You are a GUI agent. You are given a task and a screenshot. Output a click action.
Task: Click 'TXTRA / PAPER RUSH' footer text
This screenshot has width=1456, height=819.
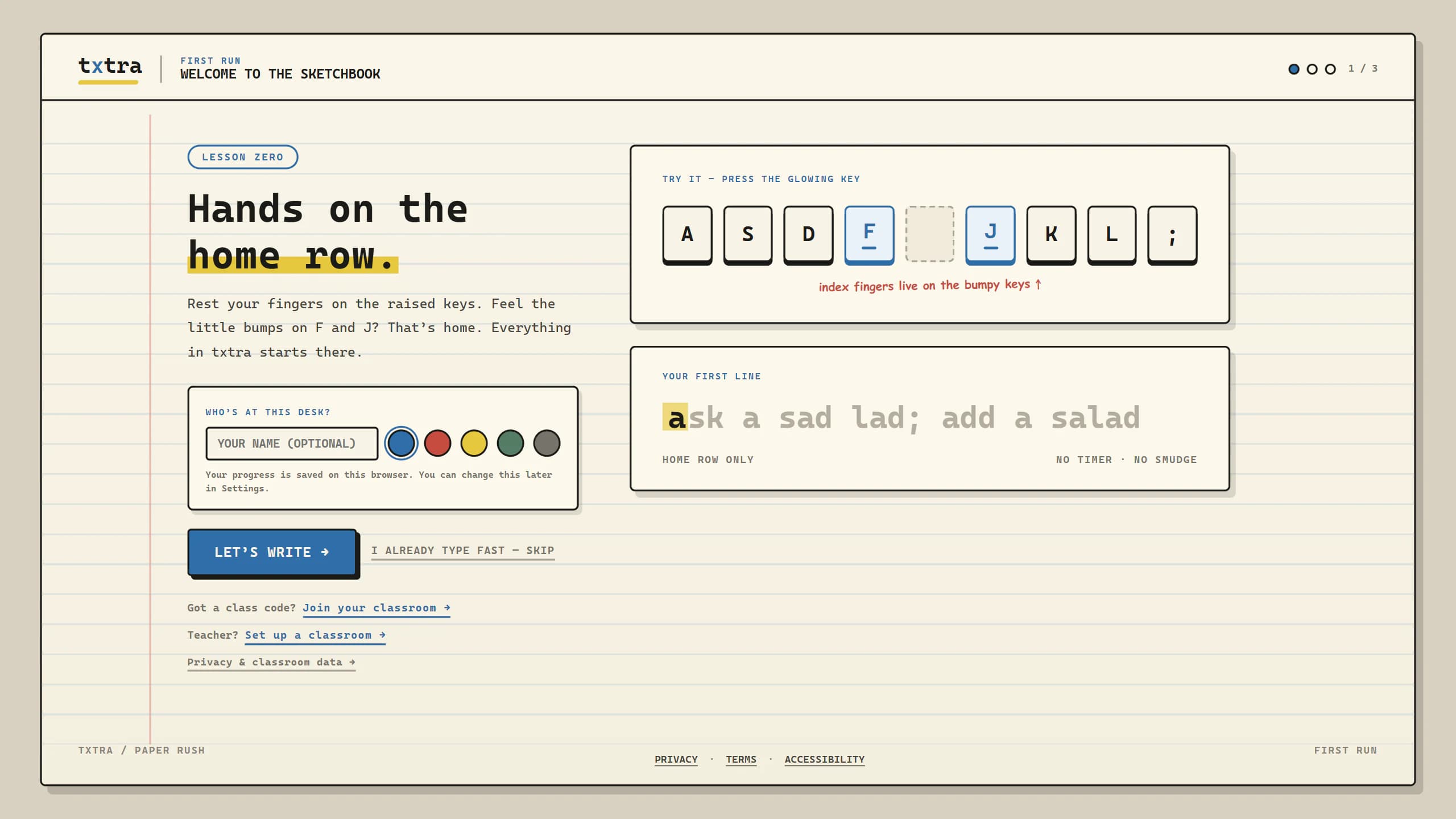click(141, 750)
